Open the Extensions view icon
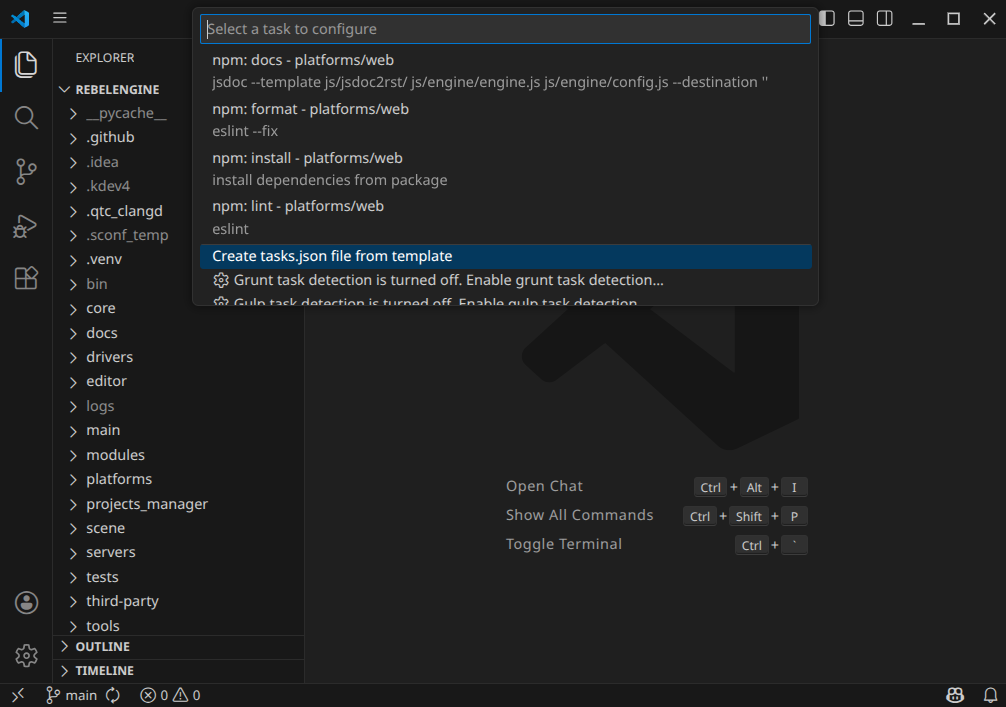Viewport: 1006px width, 707px height. point(26,278)
